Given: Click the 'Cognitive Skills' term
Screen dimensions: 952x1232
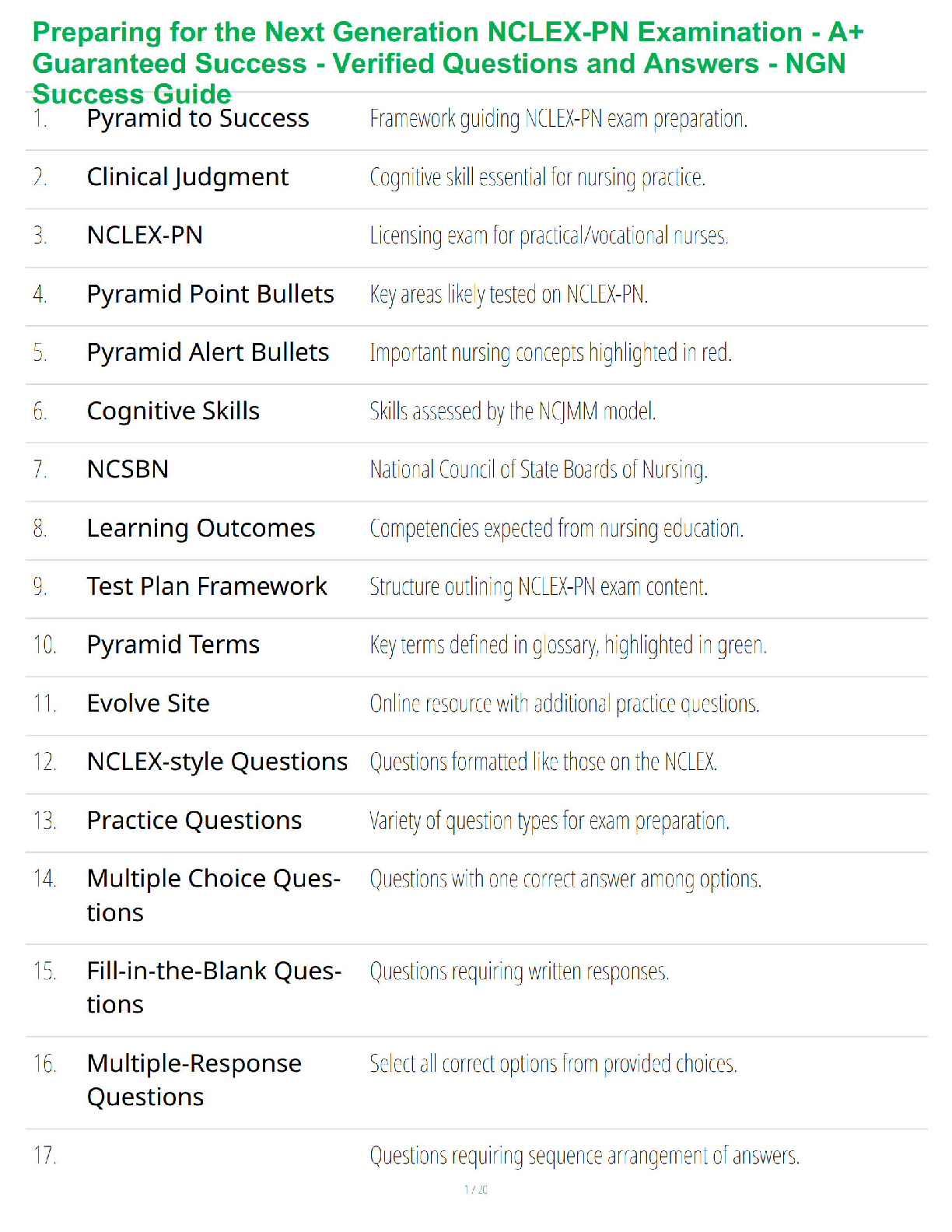Looking at the screenshot, I should (173, 411).
